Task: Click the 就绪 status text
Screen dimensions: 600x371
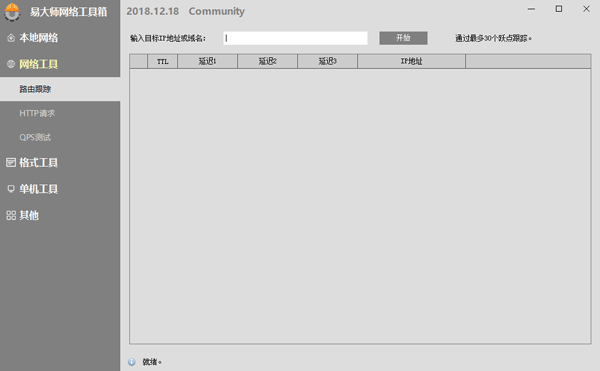Action: click(x=152, y=362)
